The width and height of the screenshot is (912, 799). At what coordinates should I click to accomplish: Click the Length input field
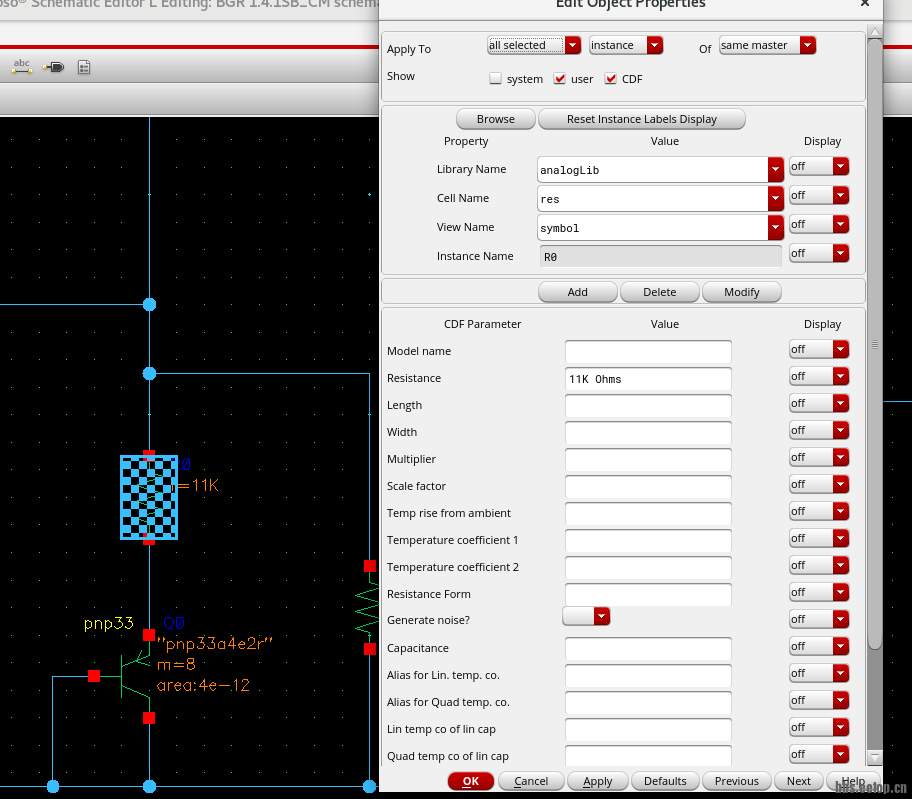click(648, 406)
